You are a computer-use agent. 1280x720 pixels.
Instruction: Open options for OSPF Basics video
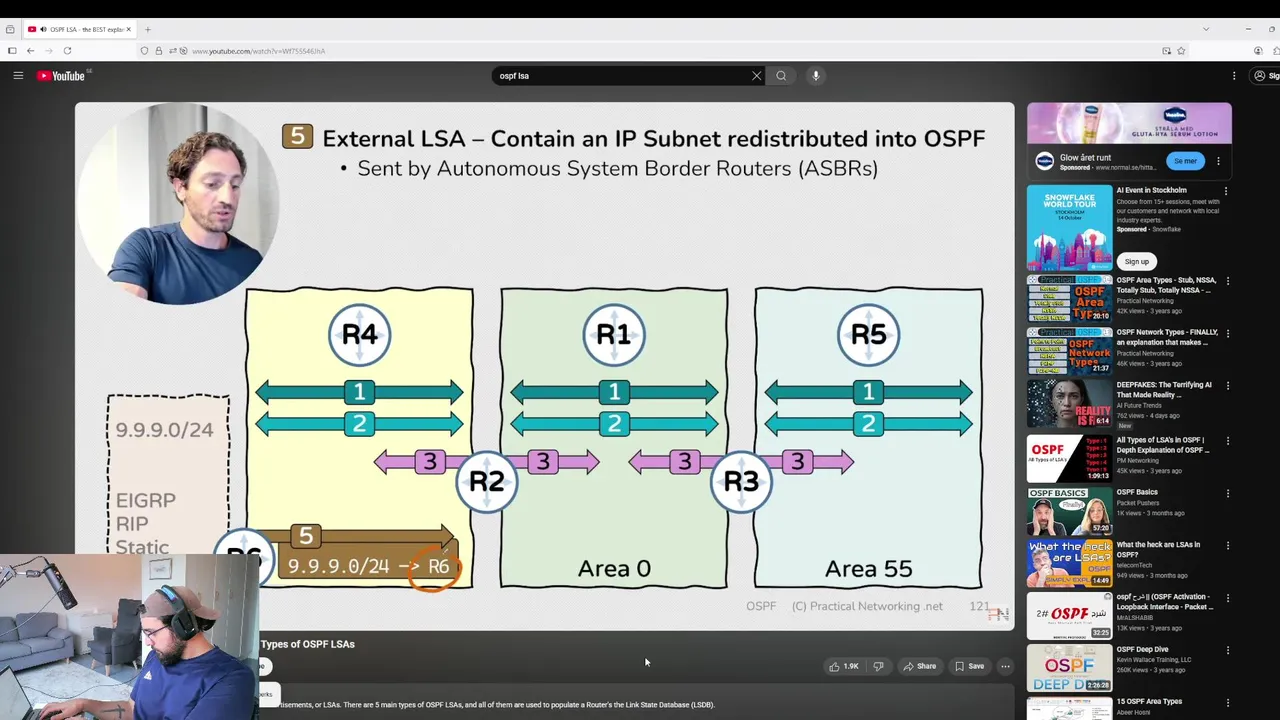(x=1228, y=494)
